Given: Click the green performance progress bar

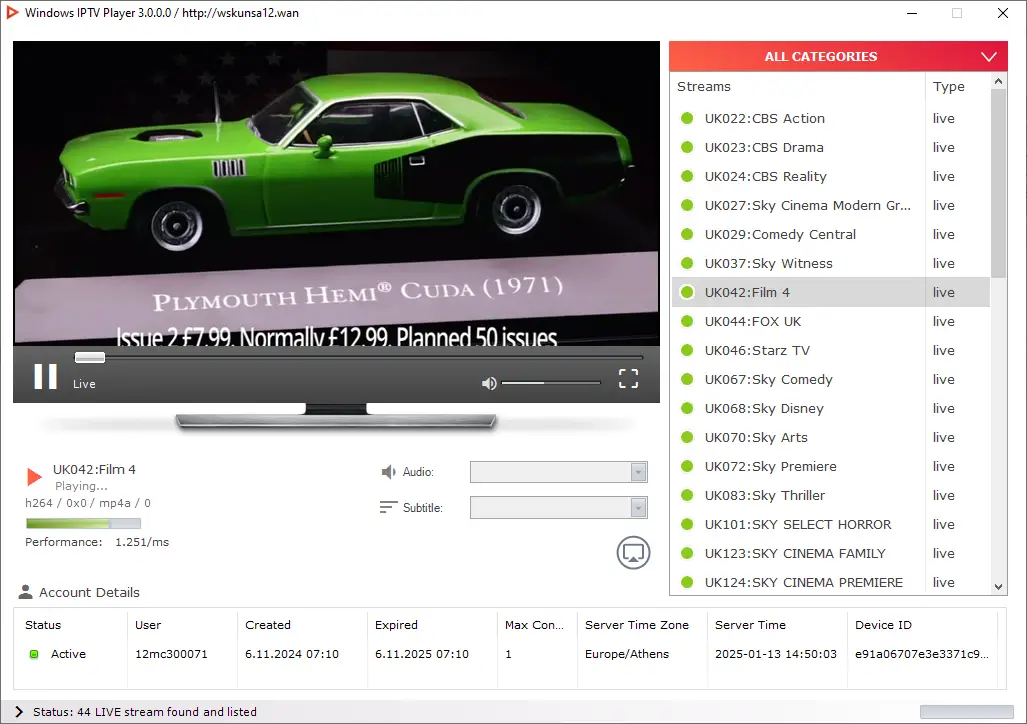Looking at the screenshot, I should (x=83, y=523).
